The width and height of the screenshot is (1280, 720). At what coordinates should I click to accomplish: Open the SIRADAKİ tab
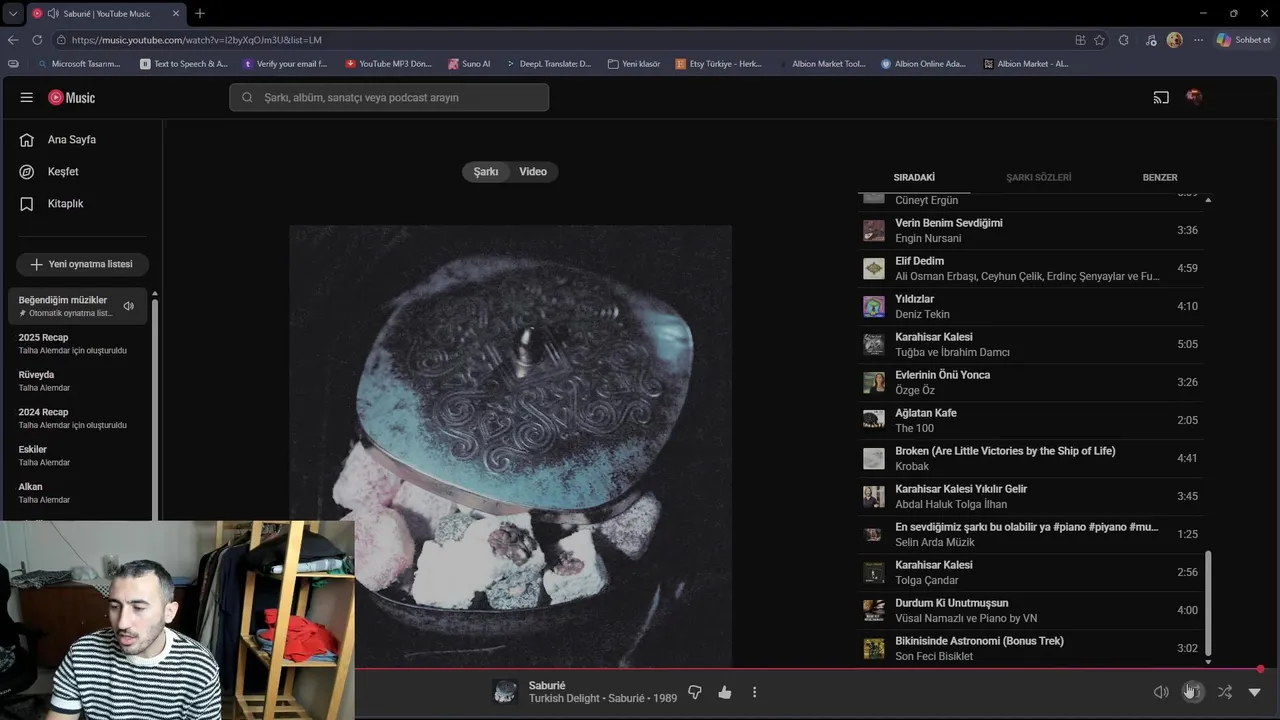pos(914,177)
